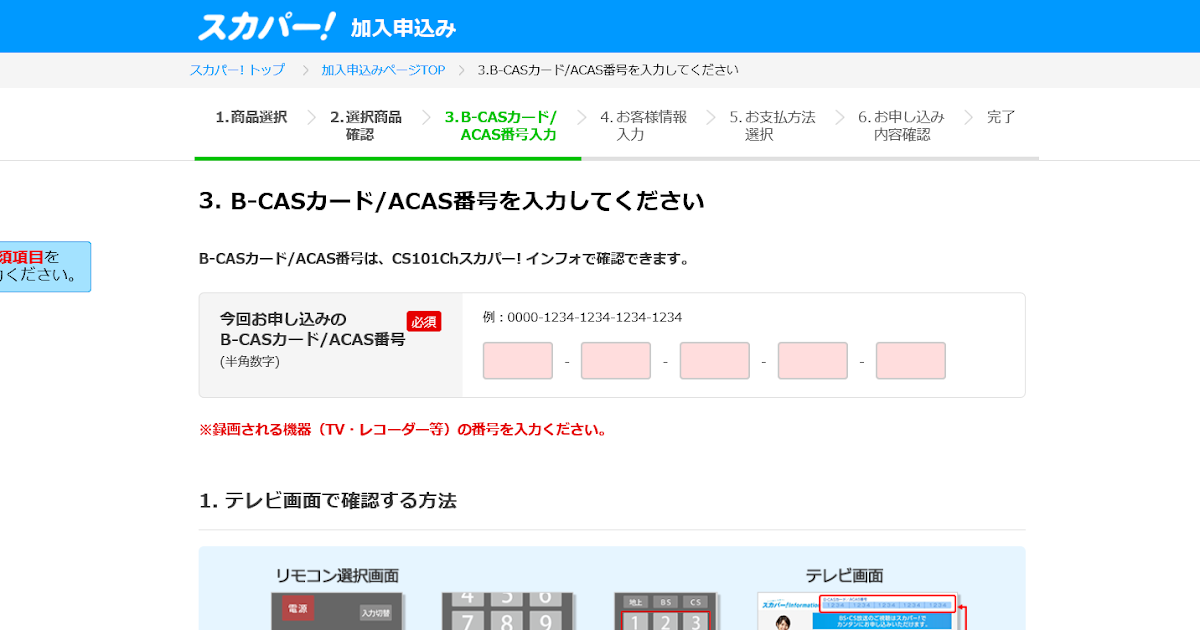Select step 4.お客様情報入力 in progress bar
The width and height of the screenshot is (1200, 630).
[x=644, y=125]
